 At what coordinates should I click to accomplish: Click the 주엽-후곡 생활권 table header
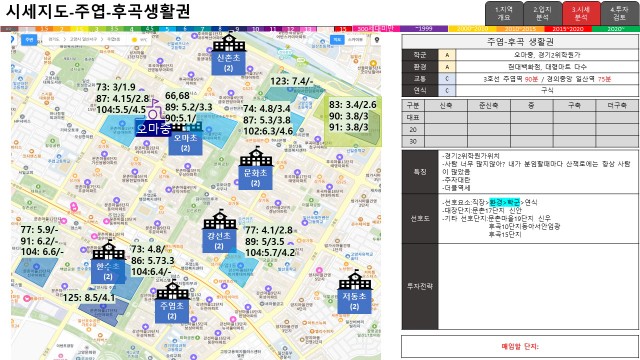520,42
